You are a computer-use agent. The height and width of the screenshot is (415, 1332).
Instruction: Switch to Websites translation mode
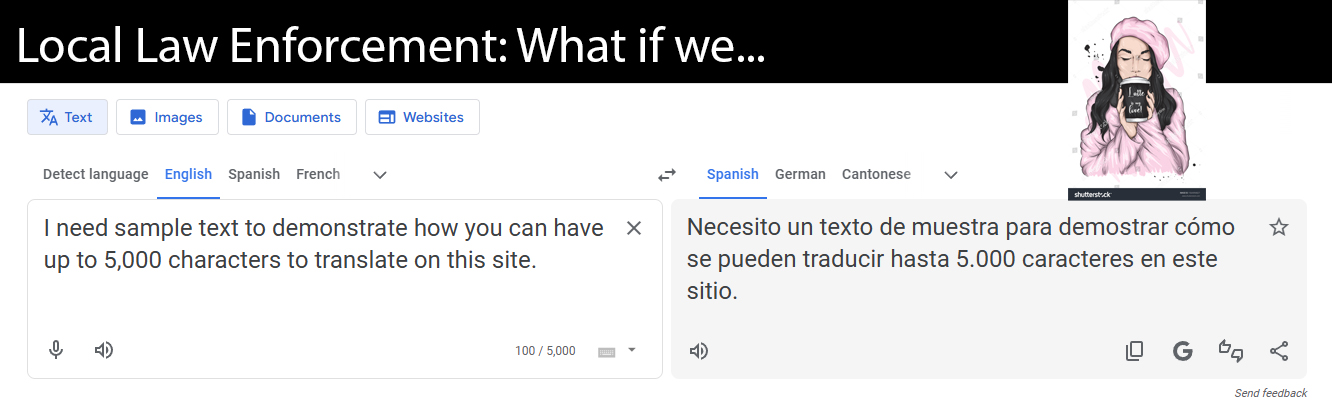click(x=421, y=117)
